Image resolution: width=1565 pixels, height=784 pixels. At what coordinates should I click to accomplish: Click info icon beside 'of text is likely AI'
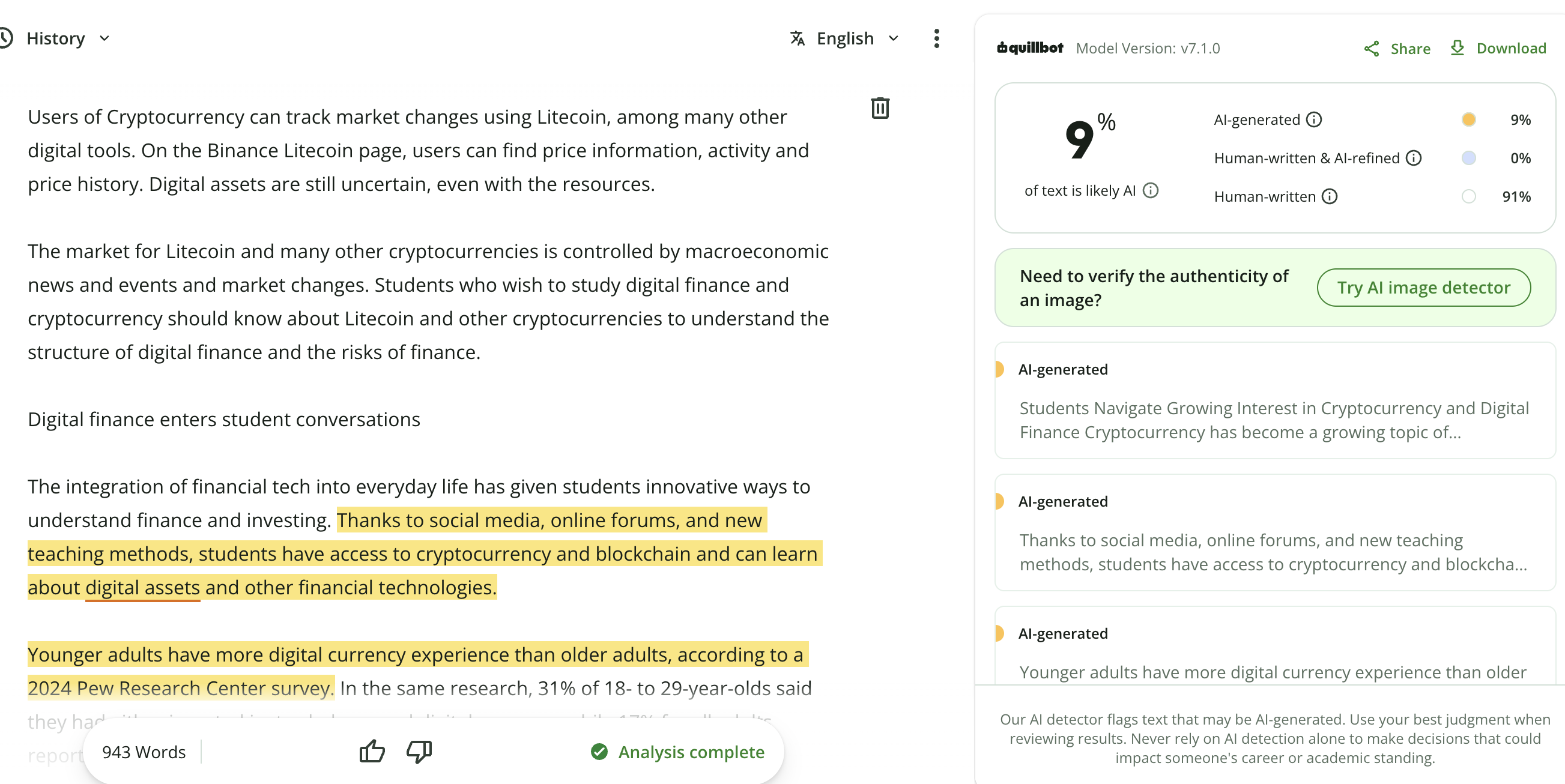click(1151, 190)
